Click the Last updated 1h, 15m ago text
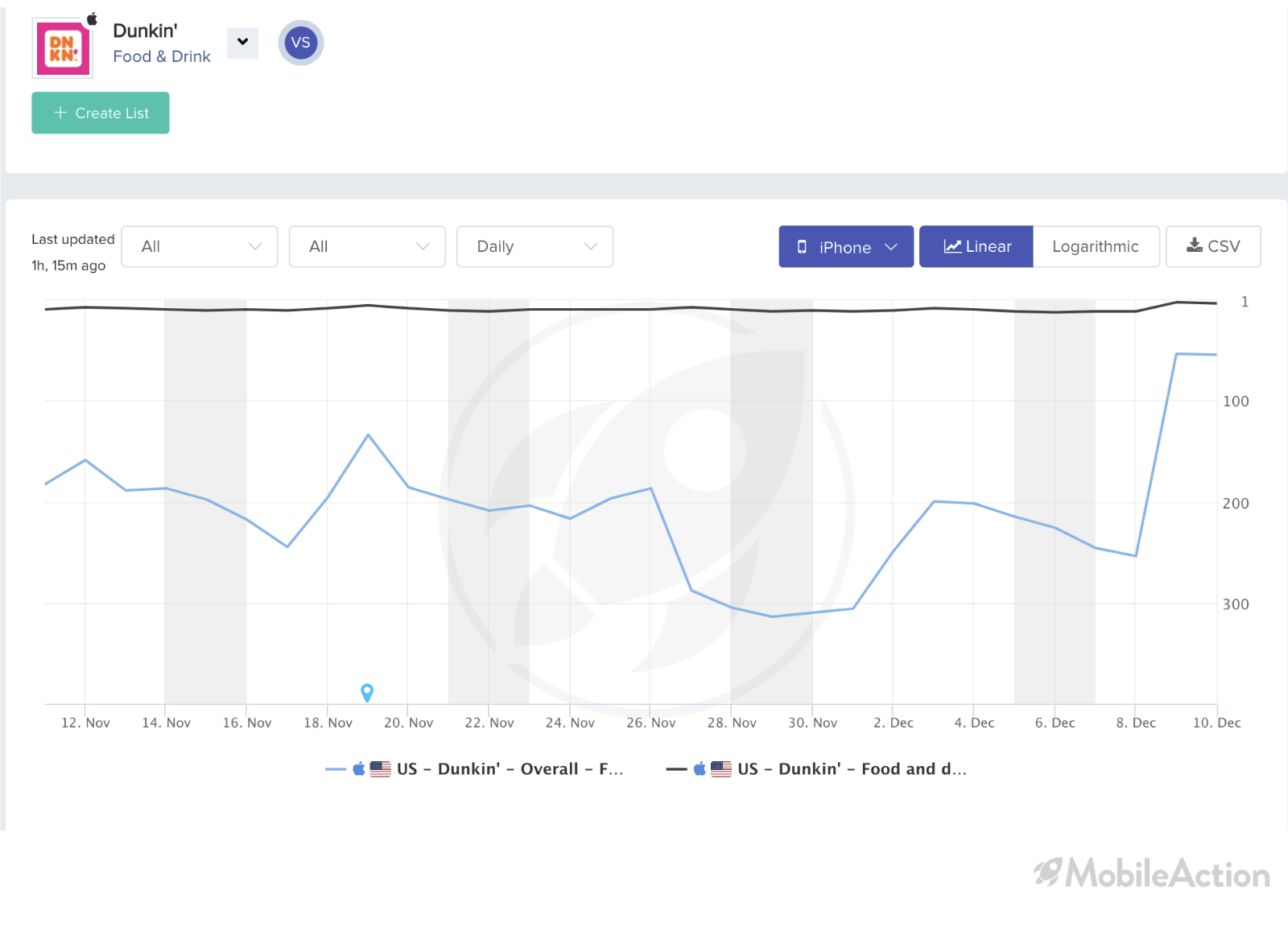The image size is (1288, 927). click(x=73, y=252)
